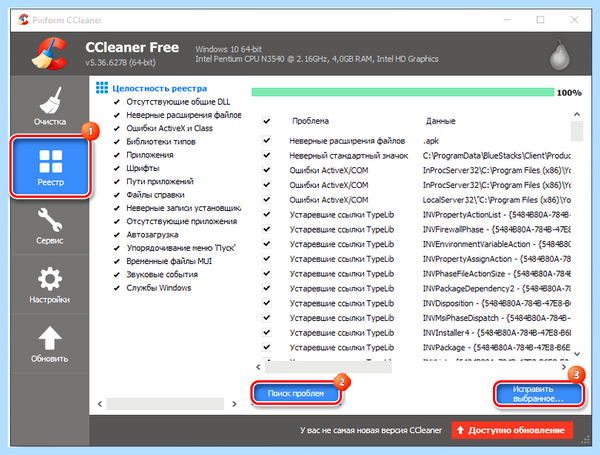Image resolution: width=600 pixels, height=455 pixels.
Task: Toggle select-all checkbox in results header
Action: (x=267, y=121)
